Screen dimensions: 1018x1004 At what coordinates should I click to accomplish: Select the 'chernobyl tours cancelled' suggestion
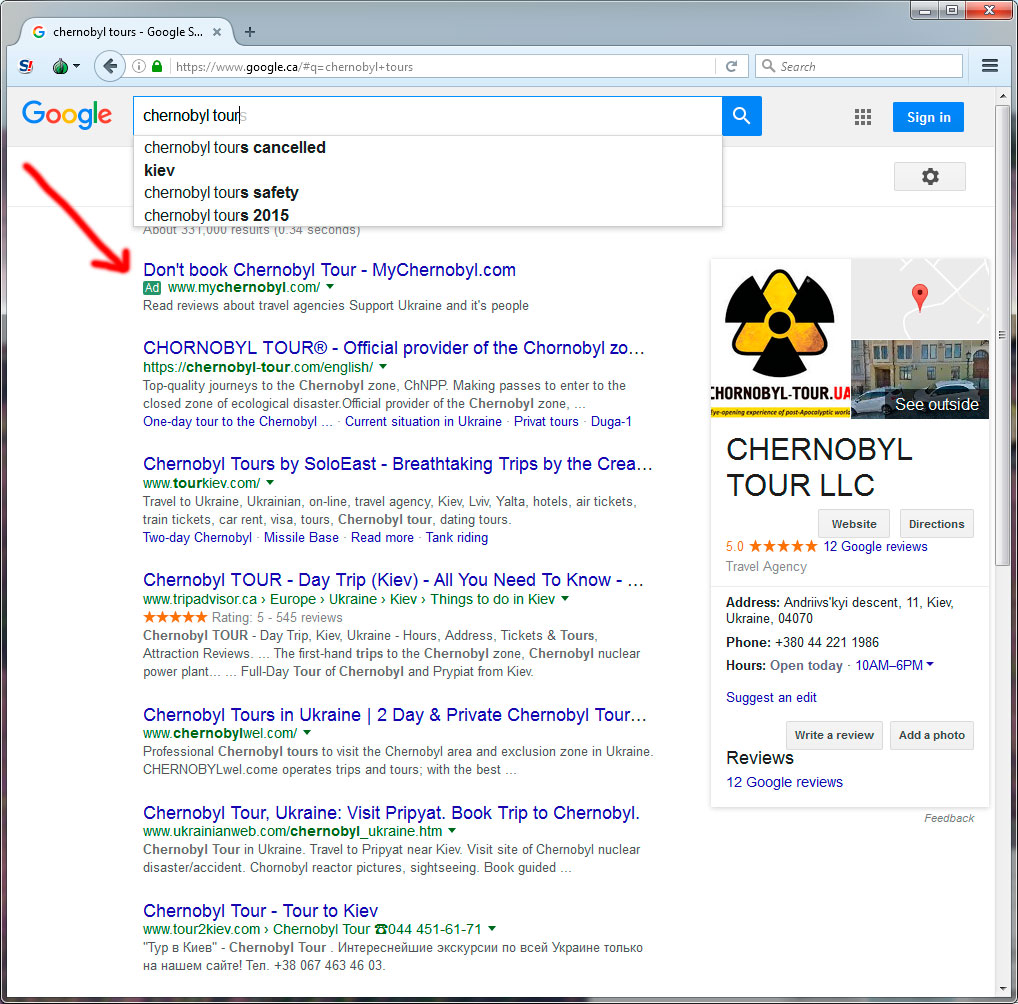(x=235, y=147)
